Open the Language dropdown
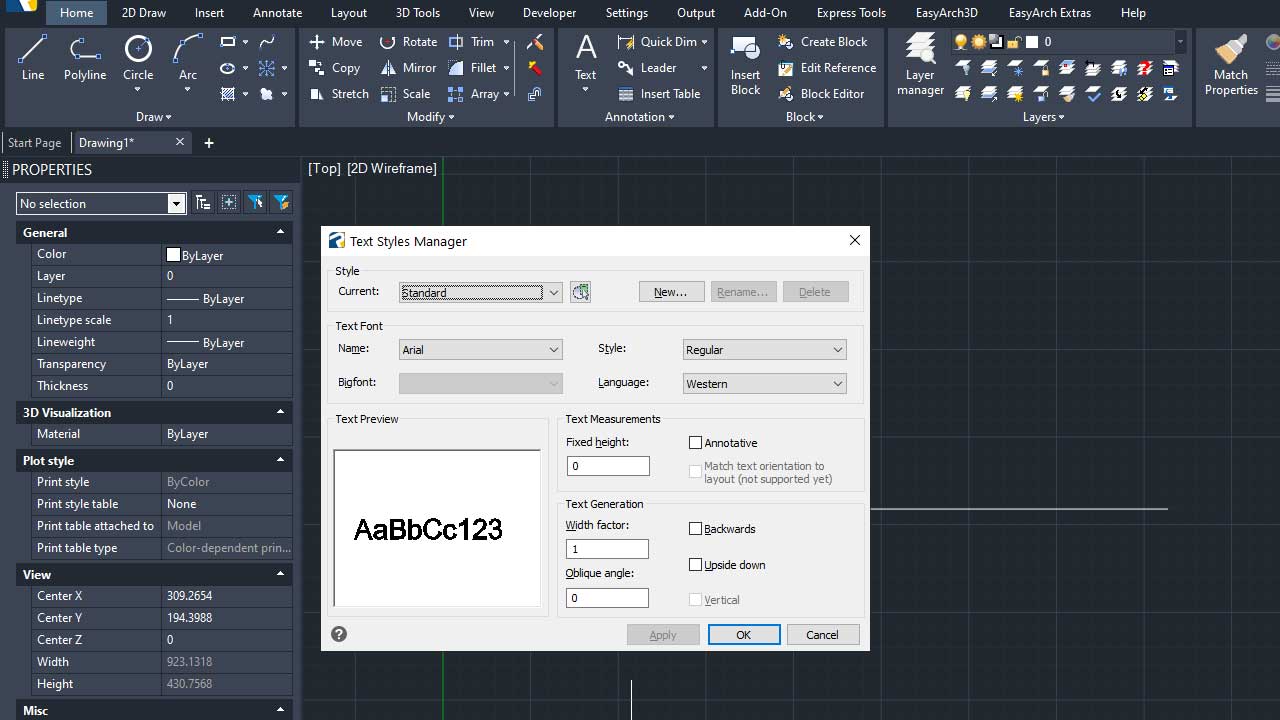 pyautogui.click(x=765, y=384)
